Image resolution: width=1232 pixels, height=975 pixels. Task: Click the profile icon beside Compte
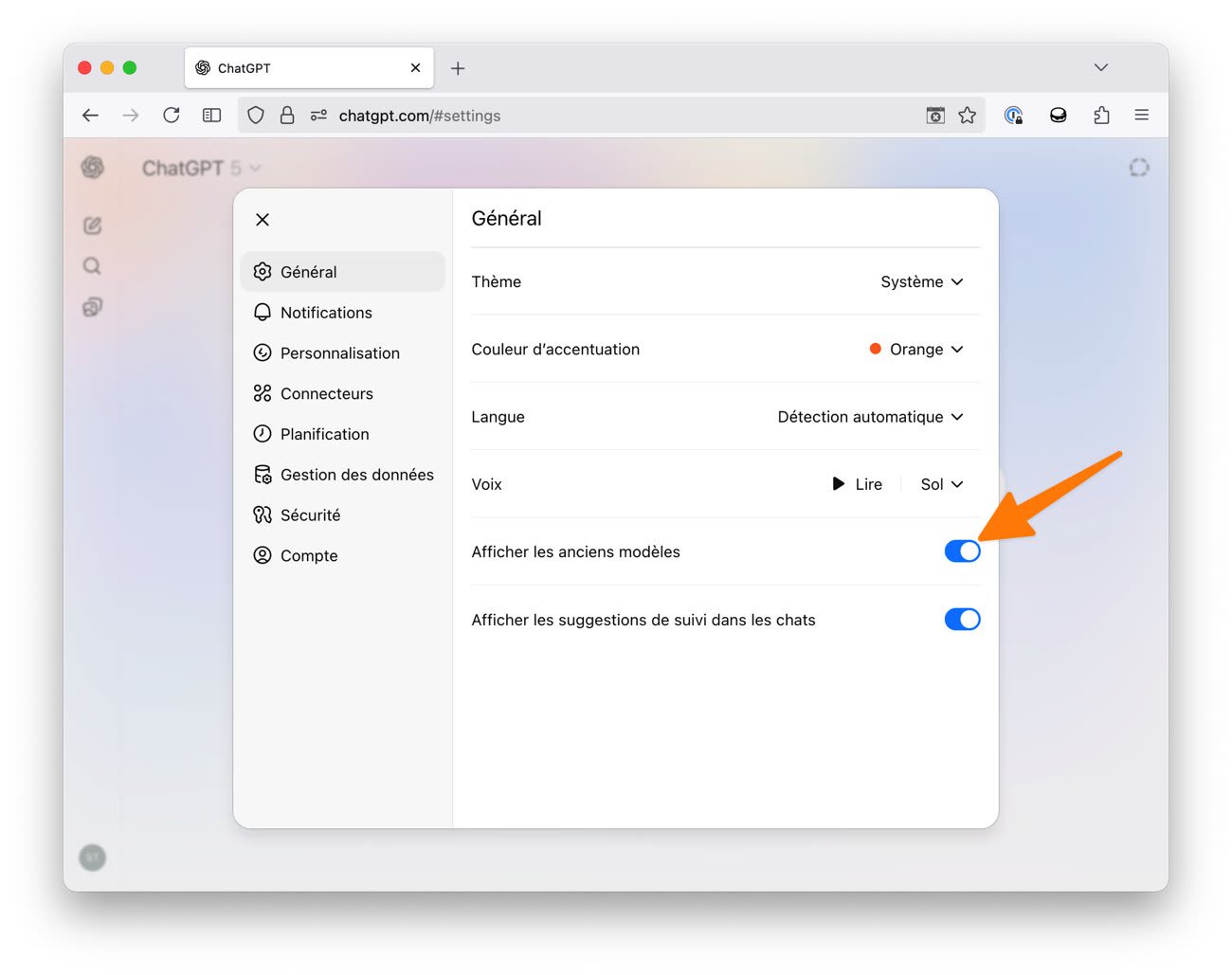[x=263, y=555]
